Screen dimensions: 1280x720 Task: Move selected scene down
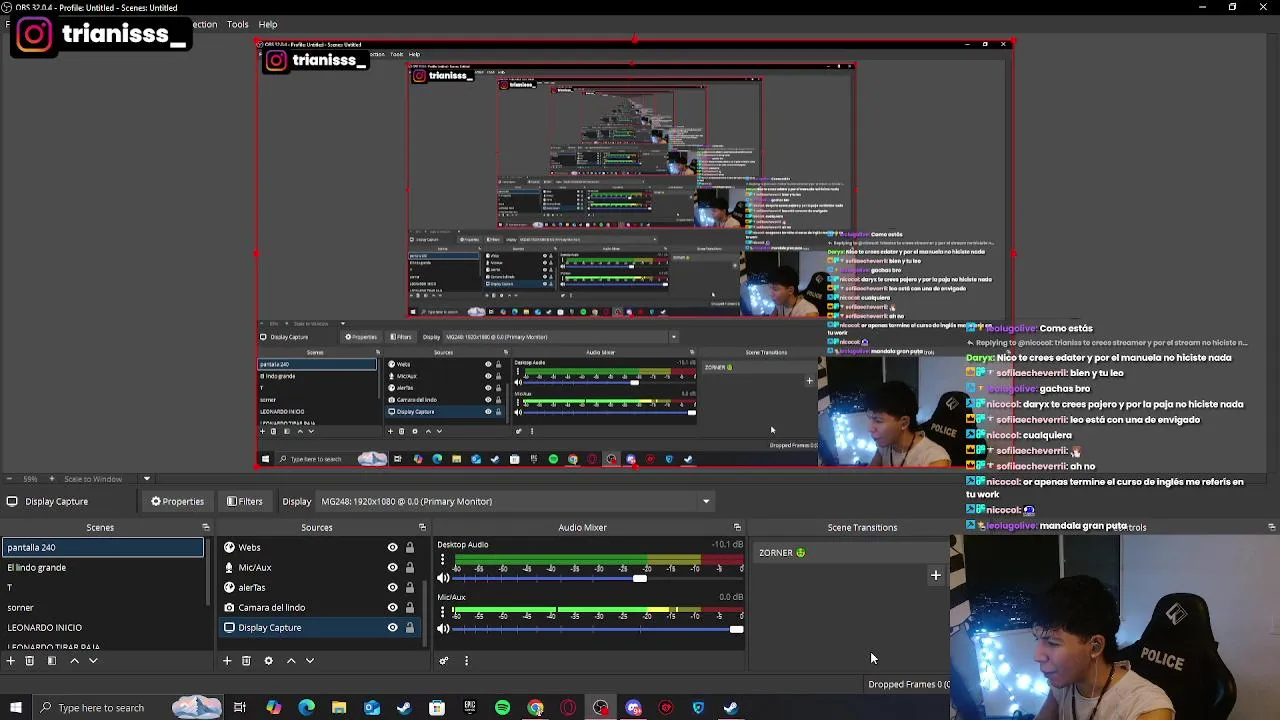tap(93, 660)
